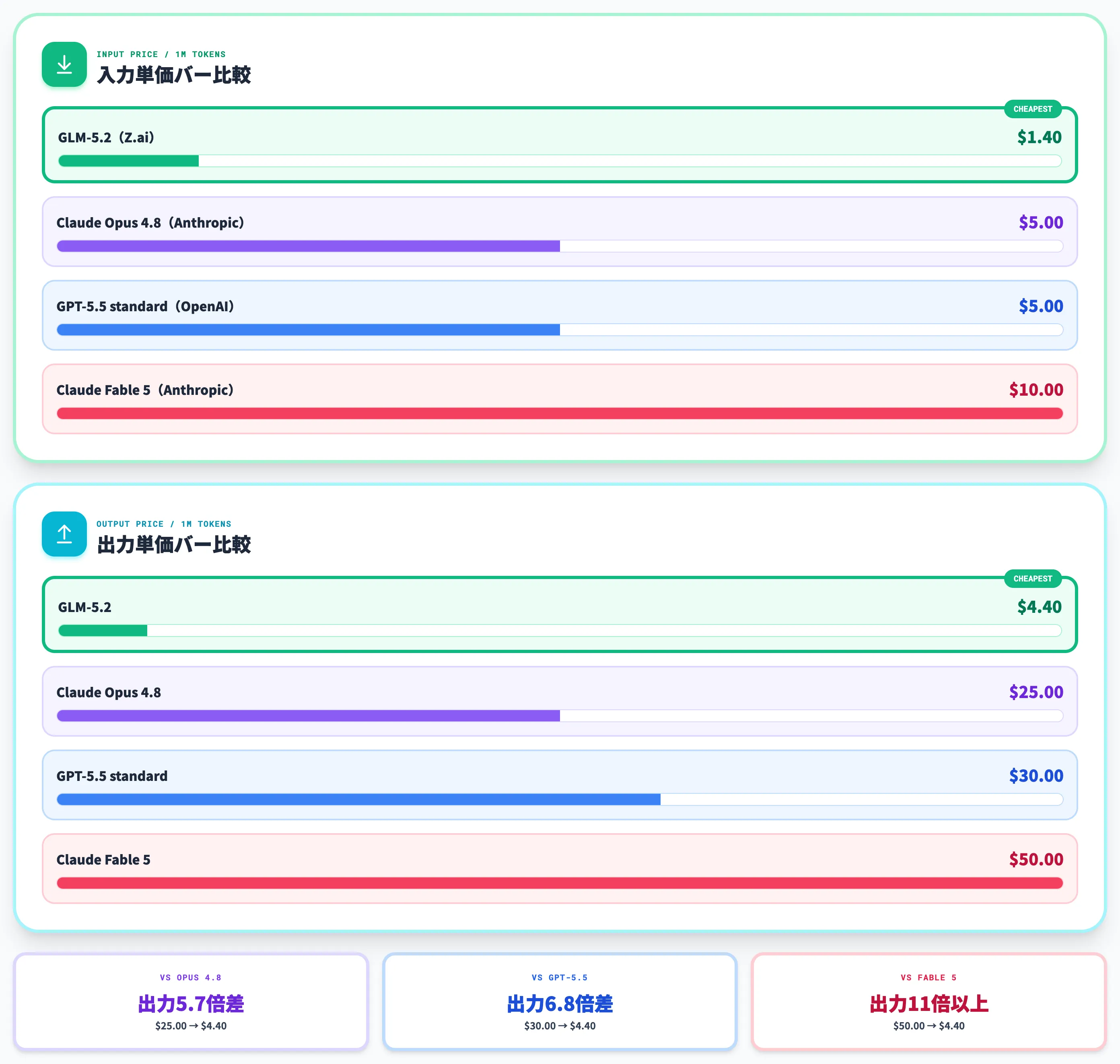
Task: Click the $1.40 price value
Action: pyautogui.click(x=1039, y=137)
